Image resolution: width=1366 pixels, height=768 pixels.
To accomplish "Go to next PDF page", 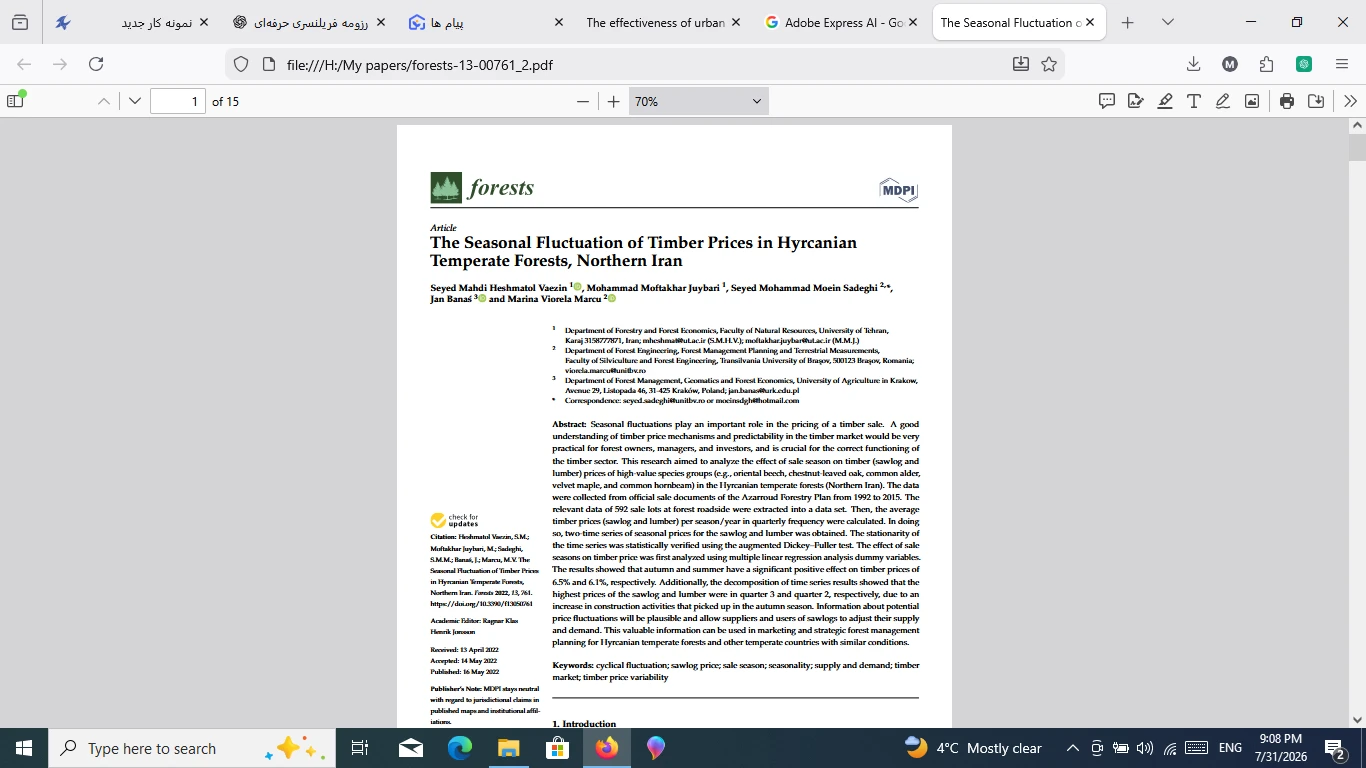I will point(135,101).
